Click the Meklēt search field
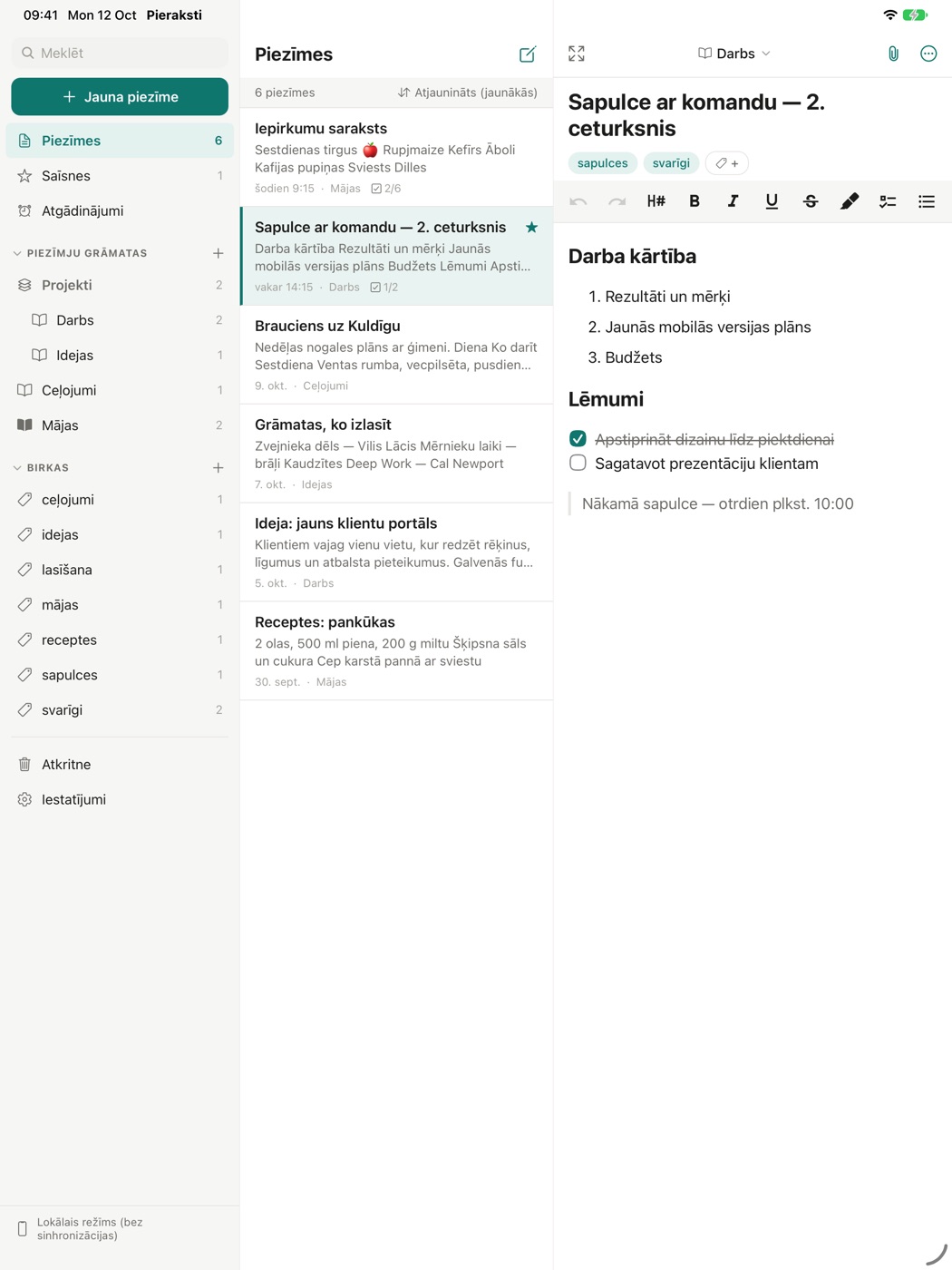Viewport: 952px width, 1270px height. pos(120,54)
